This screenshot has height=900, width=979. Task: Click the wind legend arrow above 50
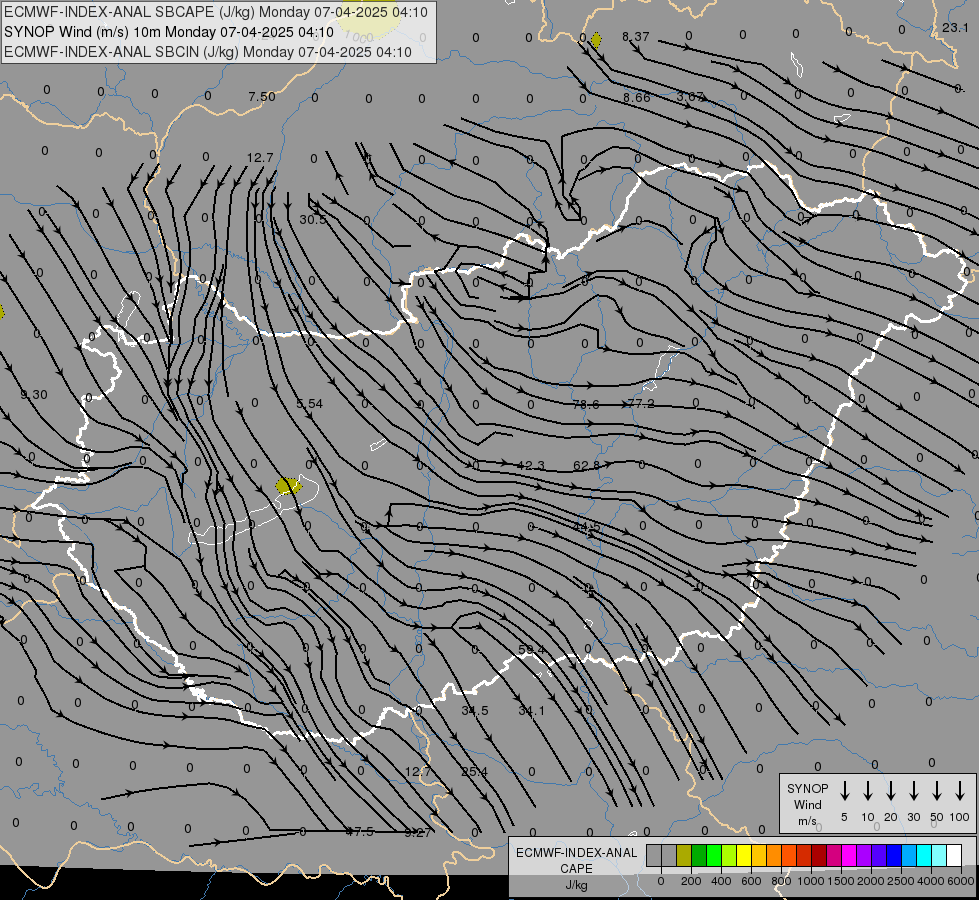(937, 791)
